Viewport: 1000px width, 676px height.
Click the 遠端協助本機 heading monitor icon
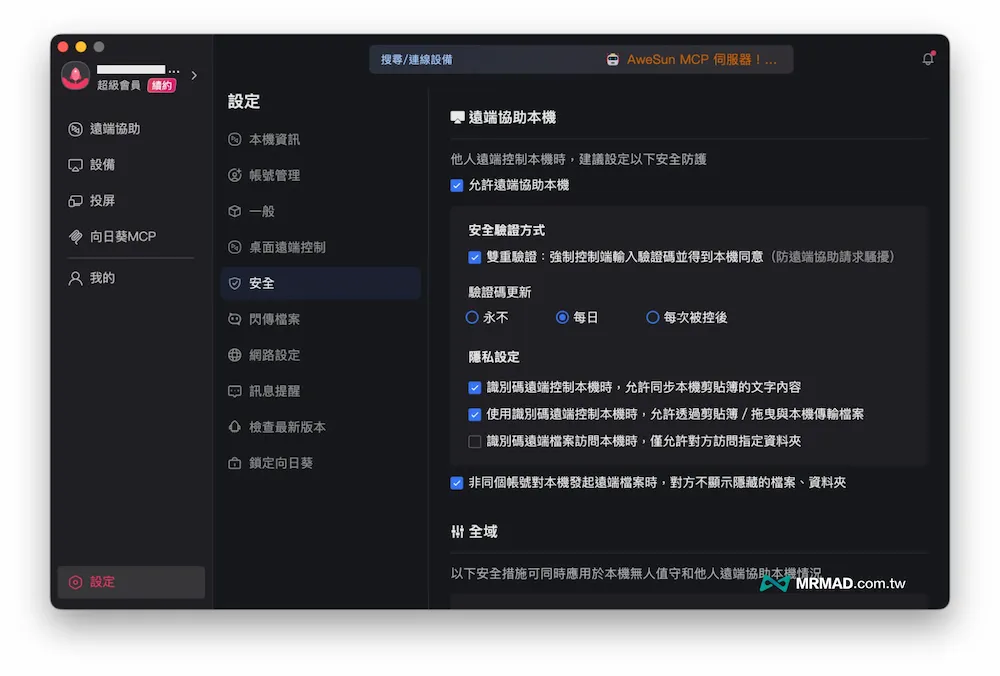pyautogui.click(x=457, y=118)
